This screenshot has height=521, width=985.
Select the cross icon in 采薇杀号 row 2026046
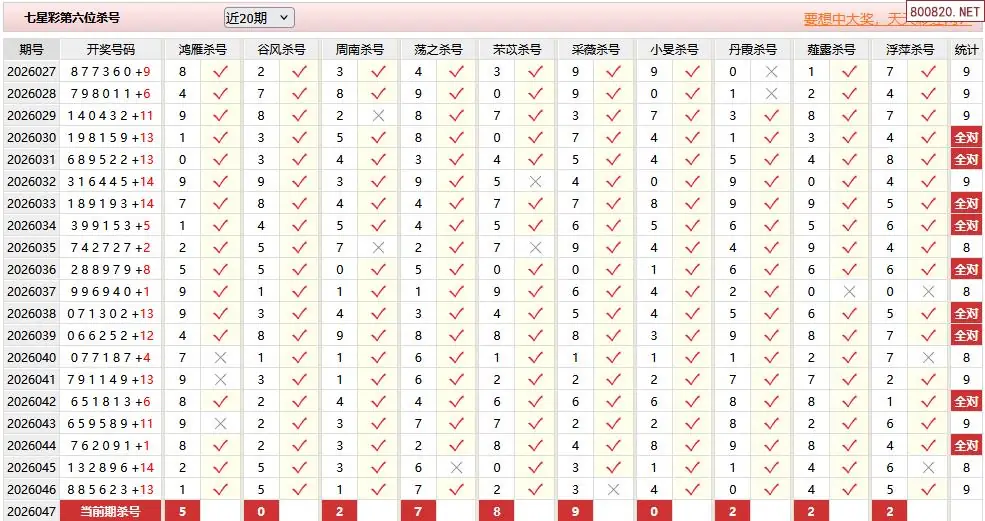(614, 489)
